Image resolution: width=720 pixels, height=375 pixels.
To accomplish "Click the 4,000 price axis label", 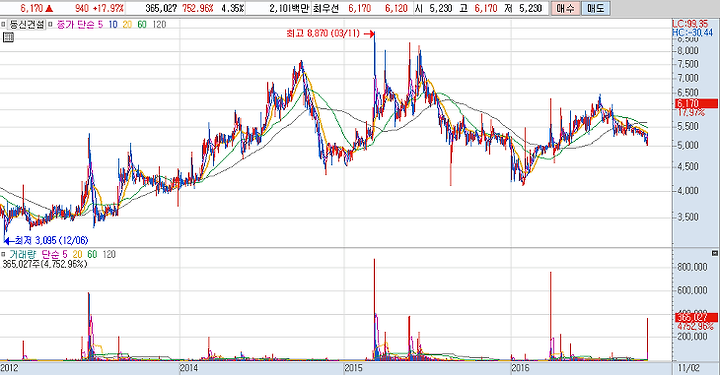I will tap(688, 190).
